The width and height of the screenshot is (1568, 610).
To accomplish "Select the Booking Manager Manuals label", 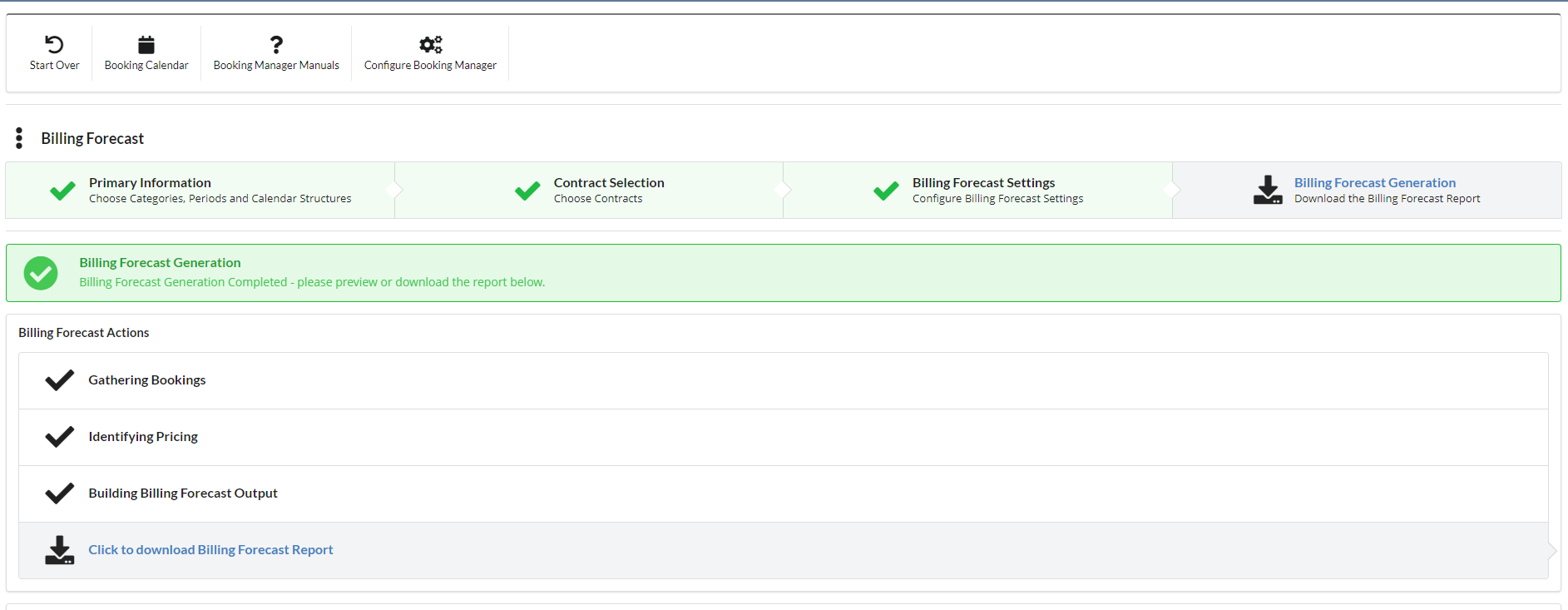I will click(x=276, y=66).
